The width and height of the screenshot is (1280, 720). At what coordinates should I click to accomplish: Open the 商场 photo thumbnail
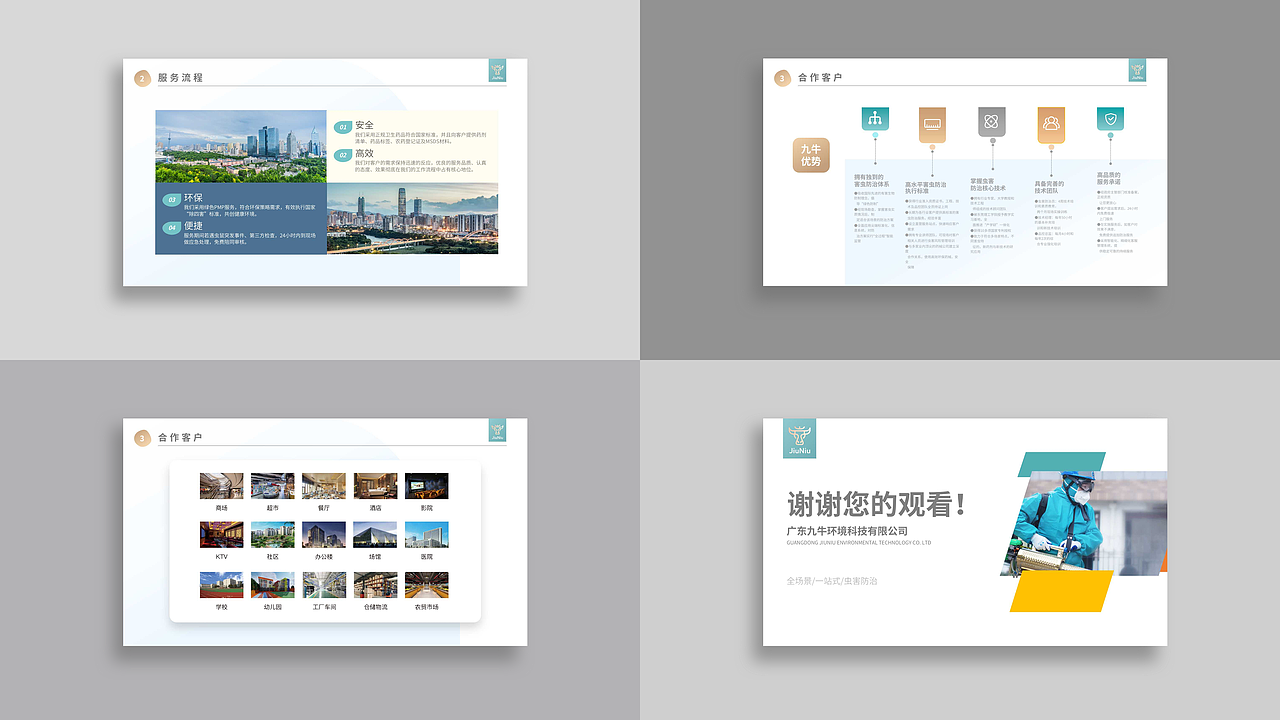(221, 486)
